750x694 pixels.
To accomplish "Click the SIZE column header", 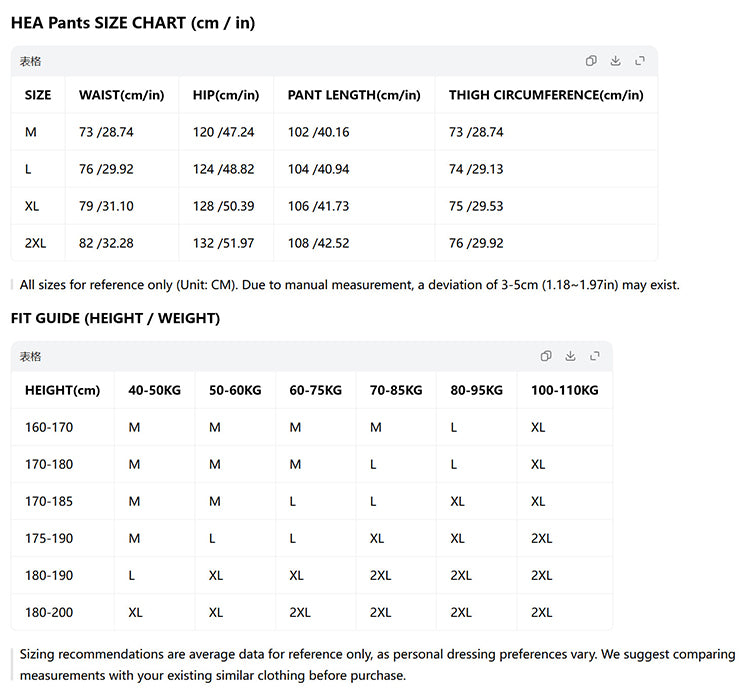I will click(x=38, y=95).
